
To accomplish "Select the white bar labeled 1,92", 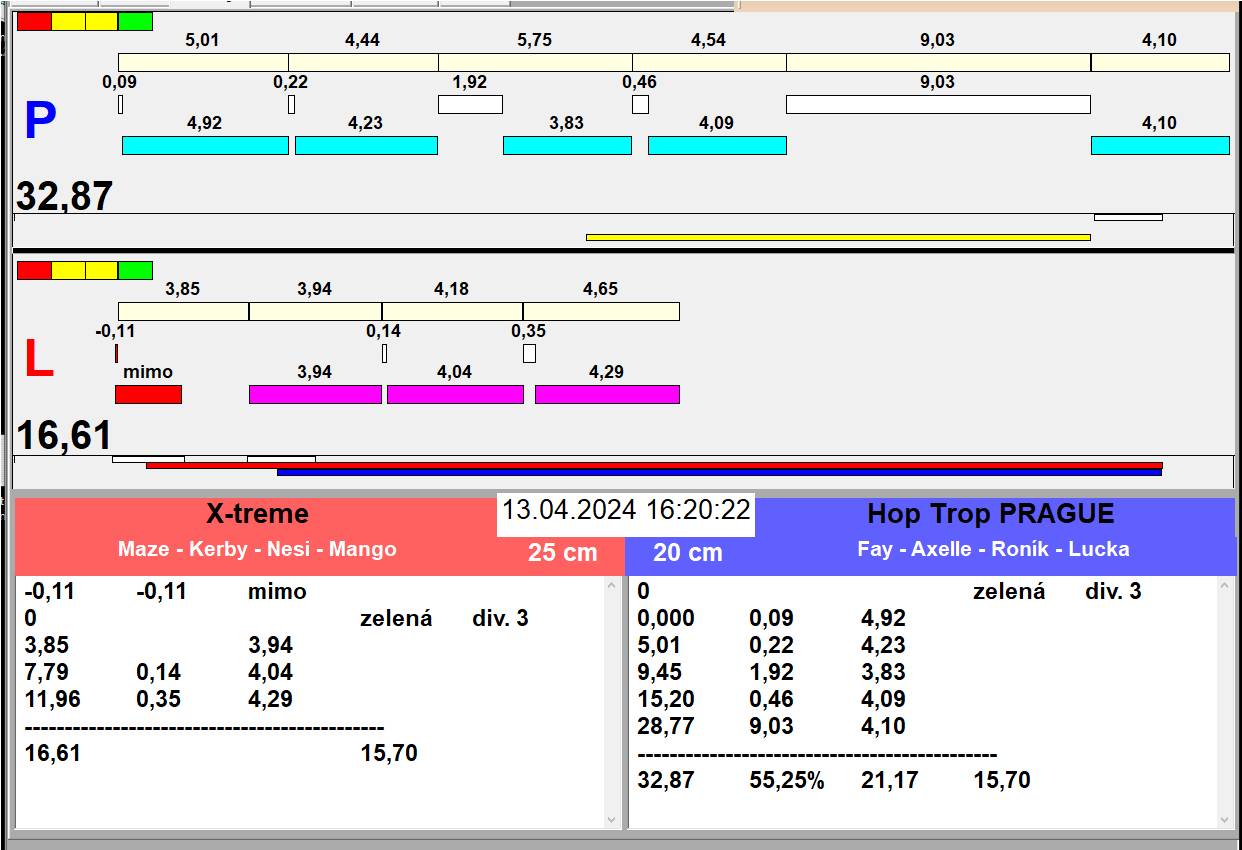I will (470, 104).
